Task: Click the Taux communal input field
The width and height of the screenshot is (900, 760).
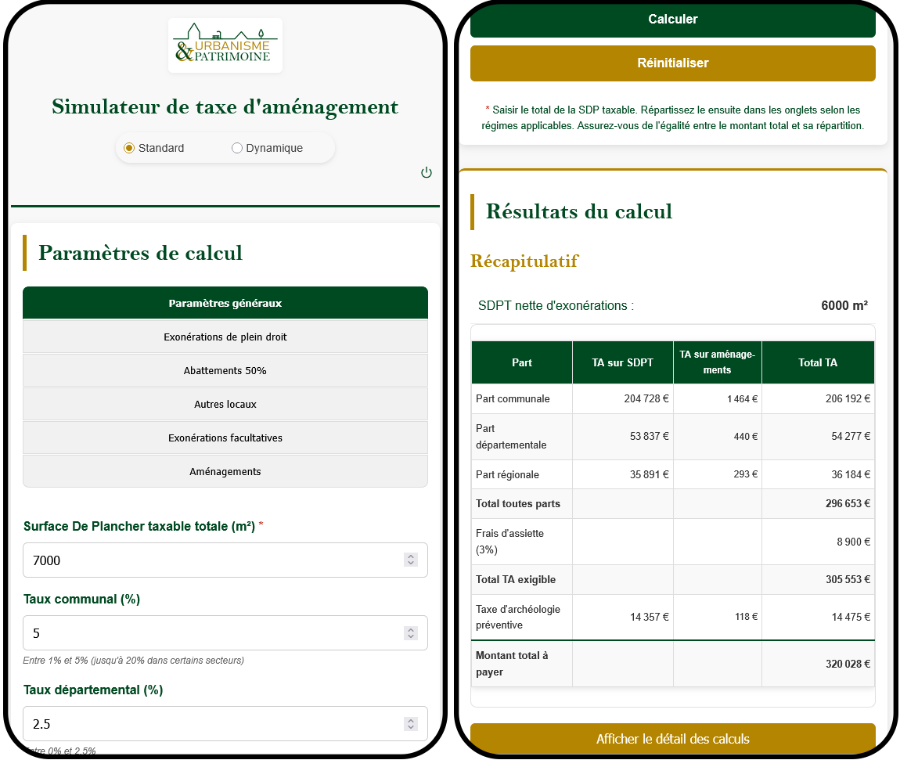Action: [x=210, y=633]
